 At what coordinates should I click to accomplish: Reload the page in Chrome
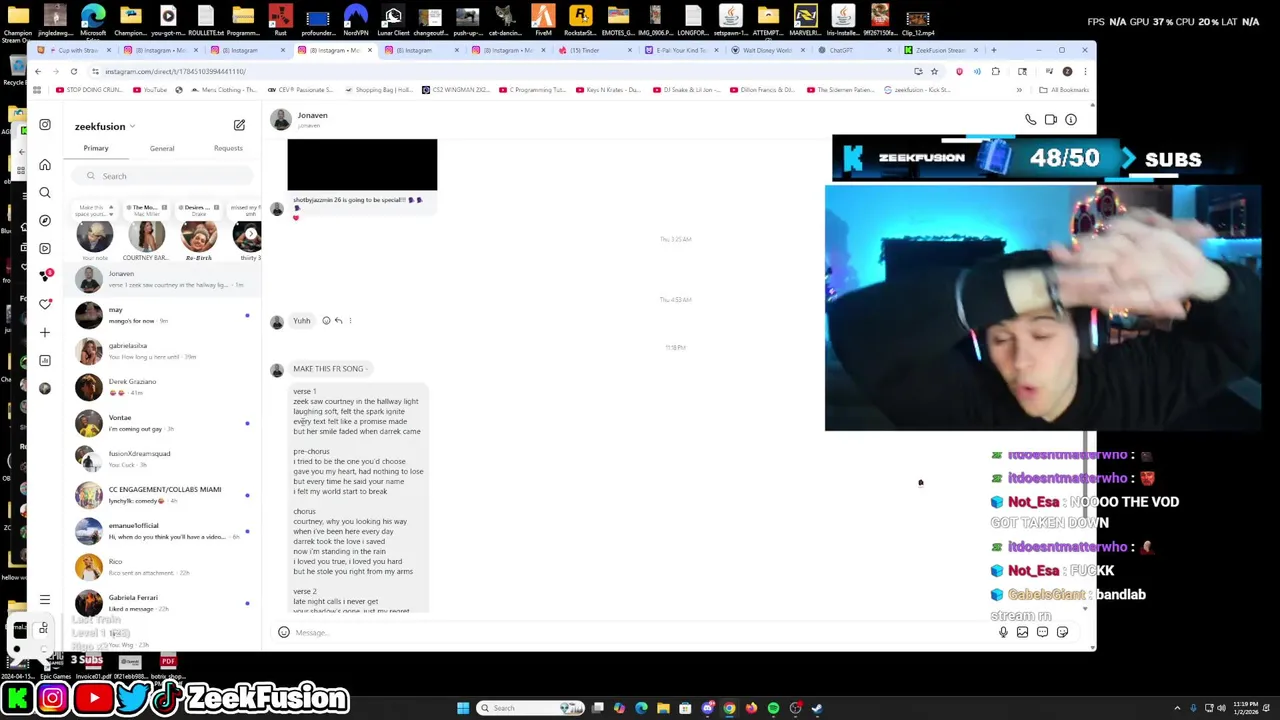click(x=73, y=71)
